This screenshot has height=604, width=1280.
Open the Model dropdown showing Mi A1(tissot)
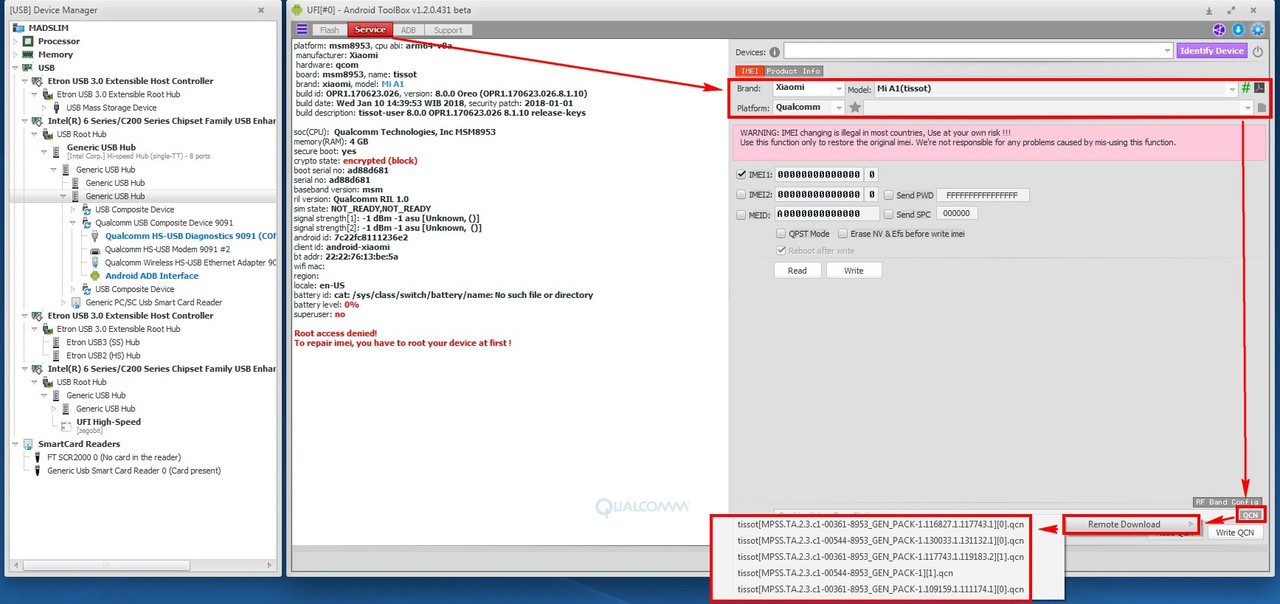1056,88
